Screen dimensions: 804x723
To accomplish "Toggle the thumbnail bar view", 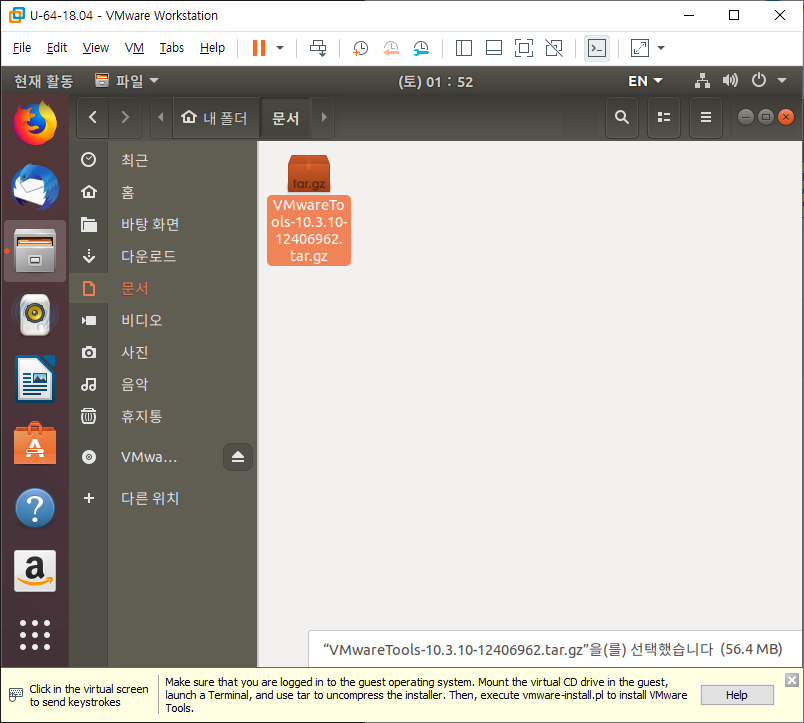I will coord(494,48).
